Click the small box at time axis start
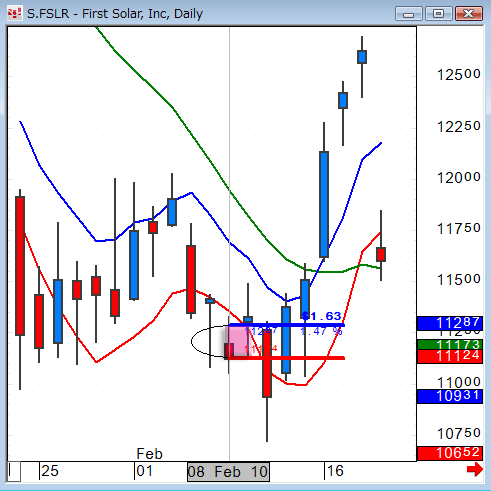The image size is (491, 491). pos(14,471)
